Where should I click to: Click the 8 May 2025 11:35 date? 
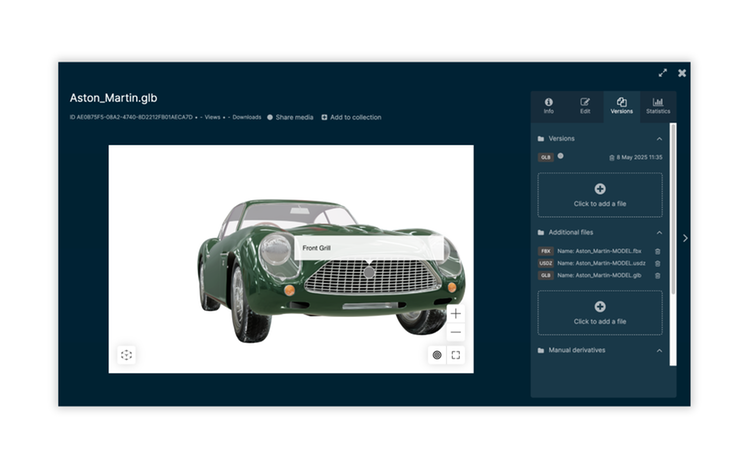point(639,157)
